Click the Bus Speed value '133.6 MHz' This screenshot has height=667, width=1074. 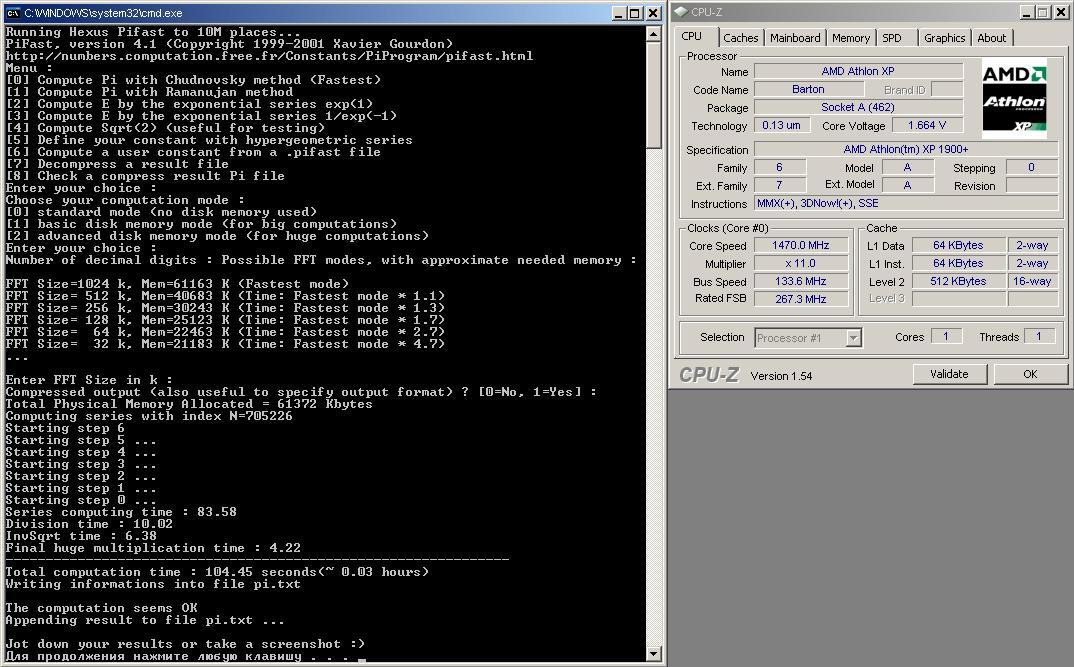point(801,281)
